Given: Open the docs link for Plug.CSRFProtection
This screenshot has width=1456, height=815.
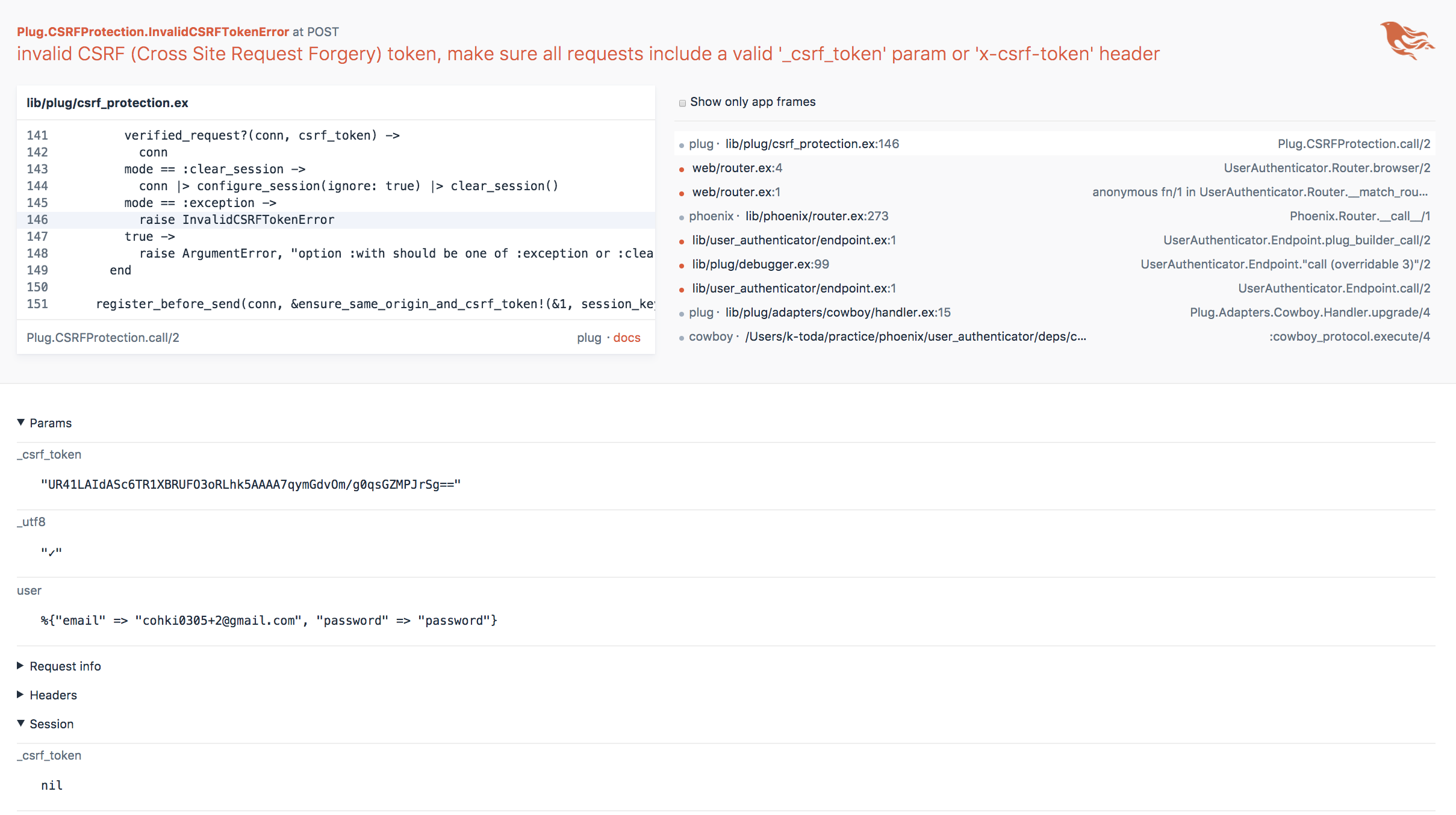Looking at the screenshot, I should pos(627,338).
